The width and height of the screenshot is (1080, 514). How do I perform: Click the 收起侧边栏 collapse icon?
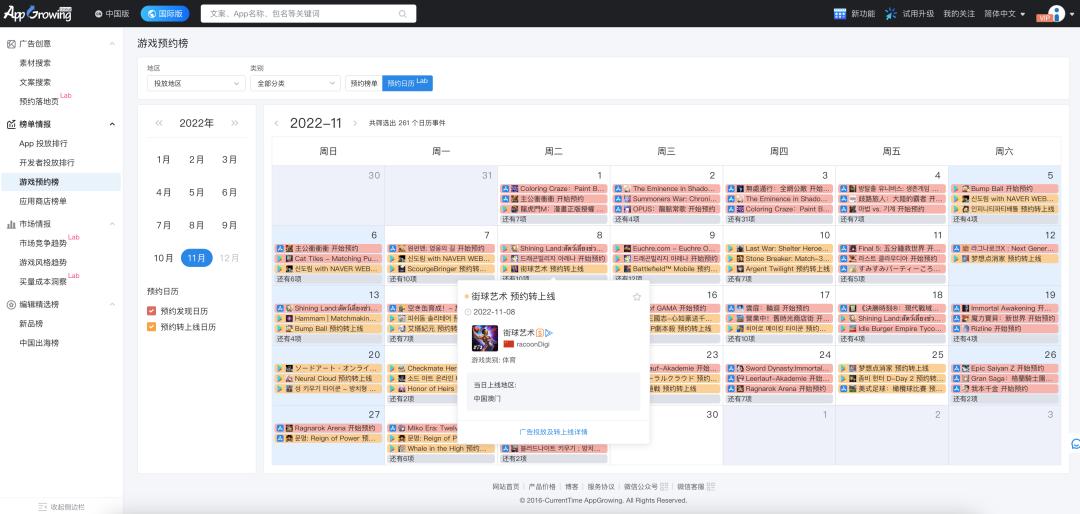click(43, 506)
